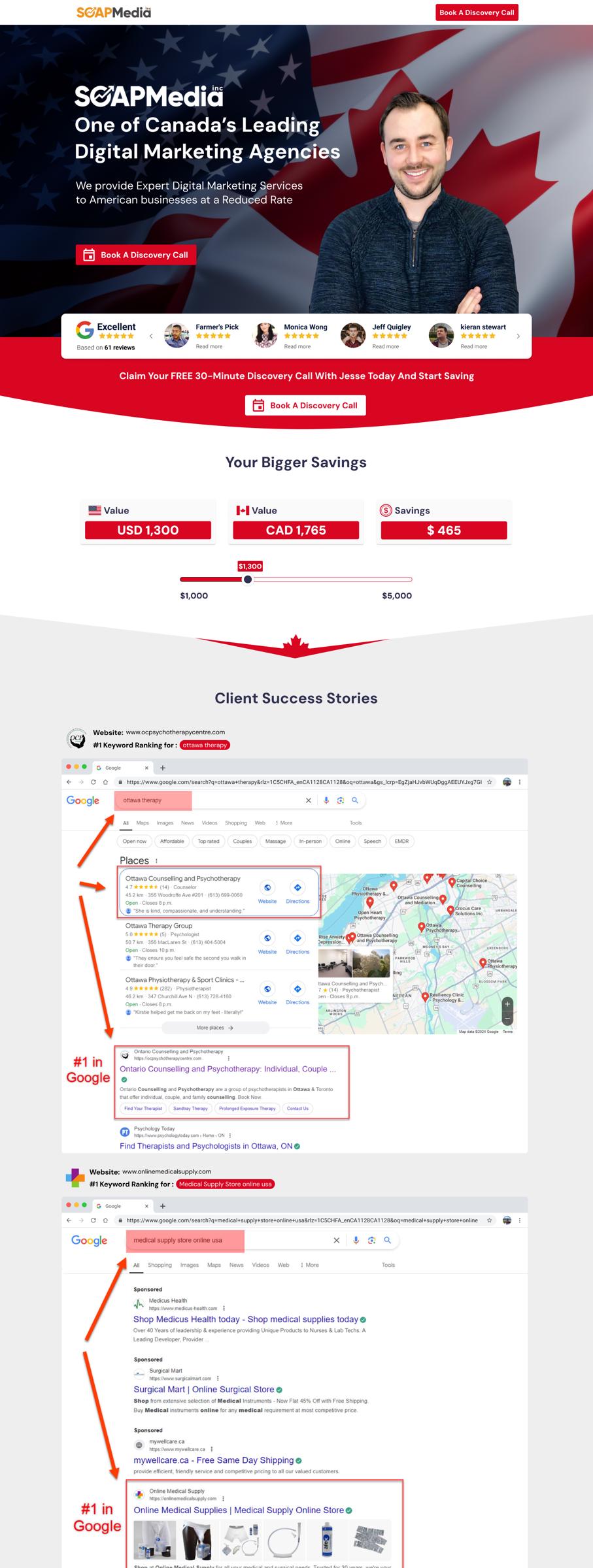593x1568 pixels.
Task: Click the browser back arrow in ottawa therapy screenshot
Action: pos(69,782)
